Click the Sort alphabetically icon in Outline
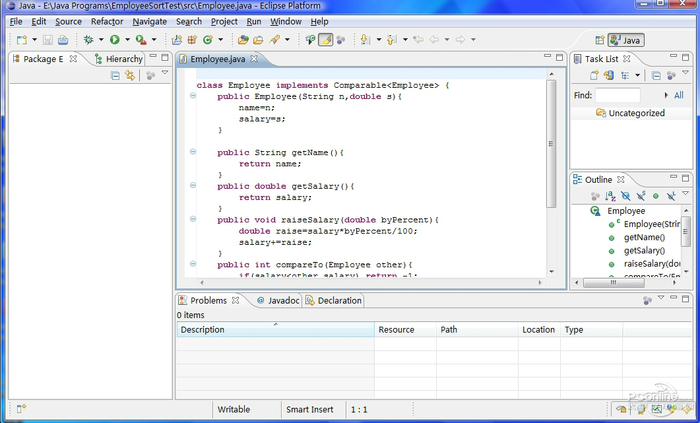 click(x=610, y=196)
